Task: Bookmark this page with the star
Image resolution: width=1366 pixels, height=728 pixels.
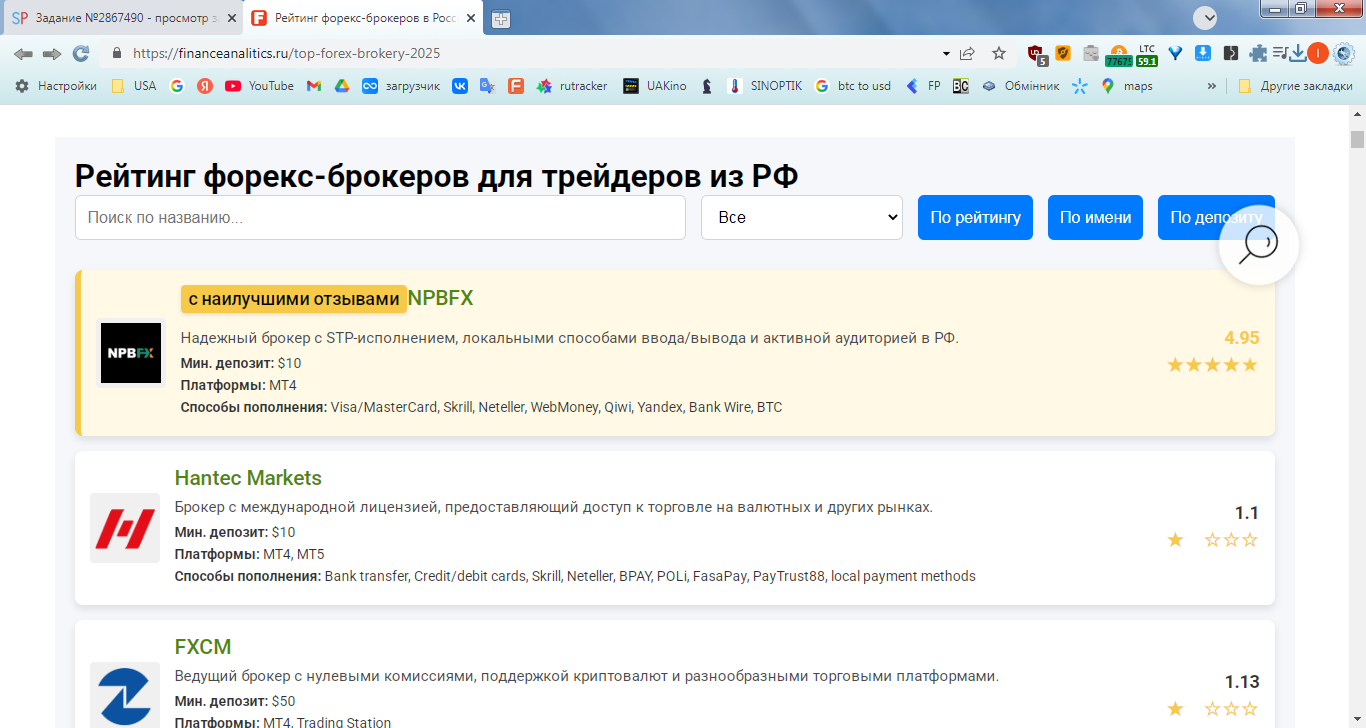Action: pos(999,54)
